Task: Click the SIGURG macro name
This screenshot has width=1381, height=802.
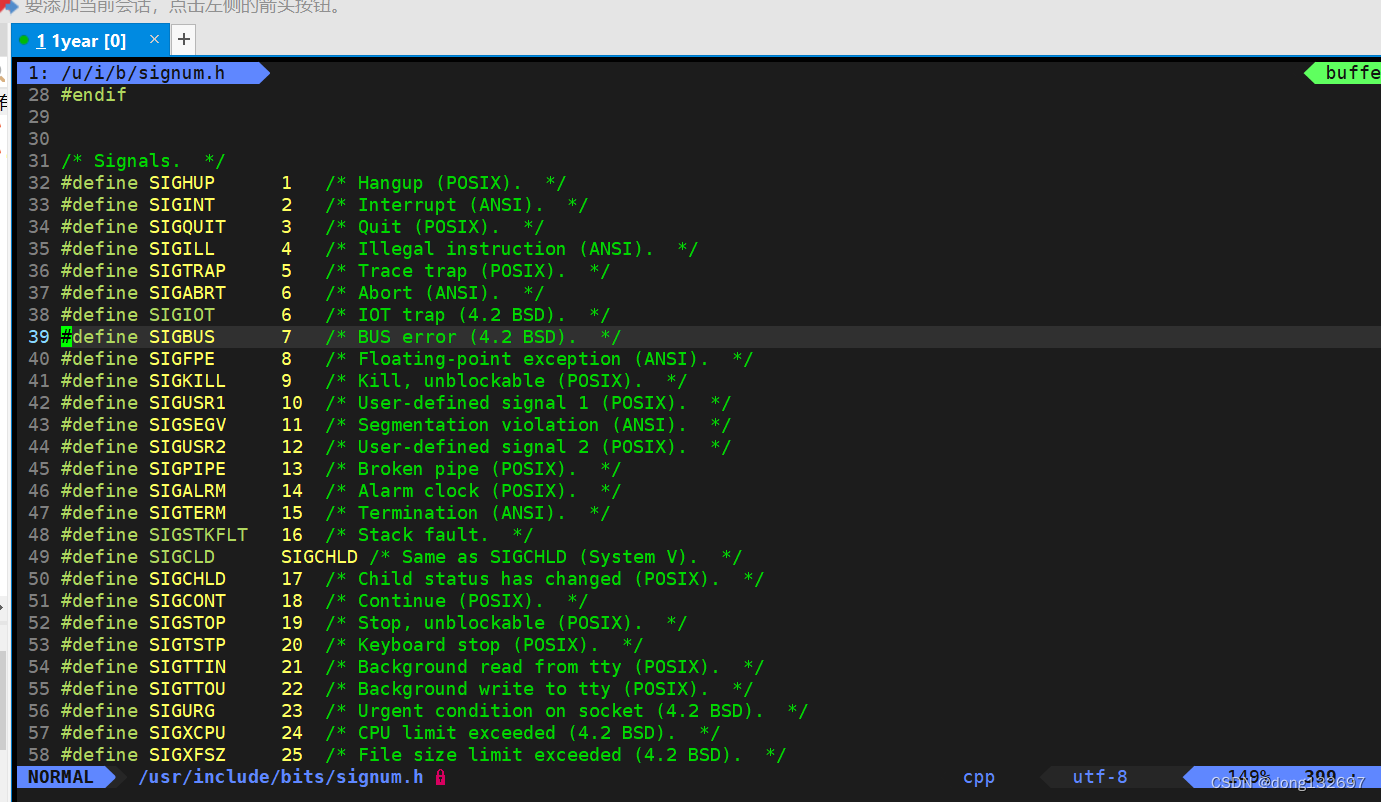Action: pos(182,711)
